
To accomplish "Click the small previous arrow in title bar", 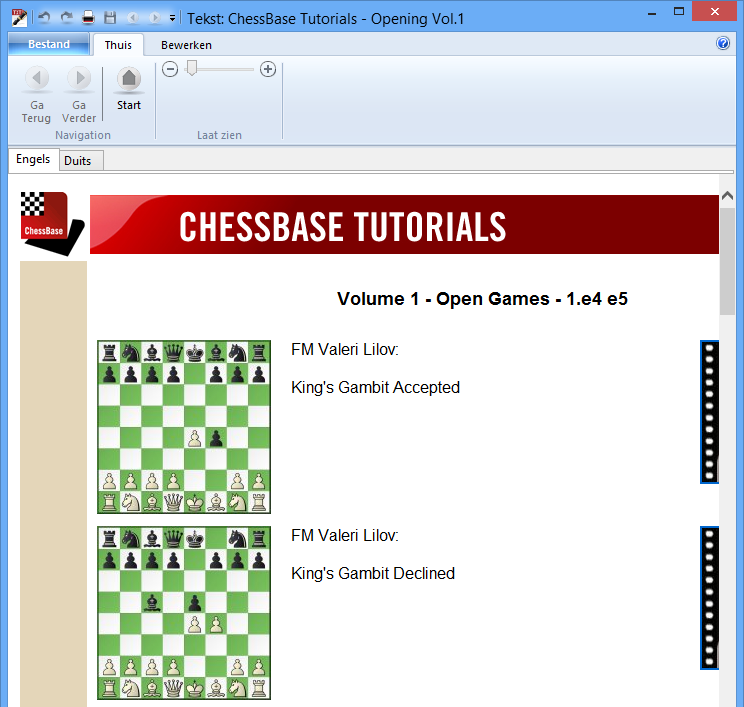I will (132, 18).
